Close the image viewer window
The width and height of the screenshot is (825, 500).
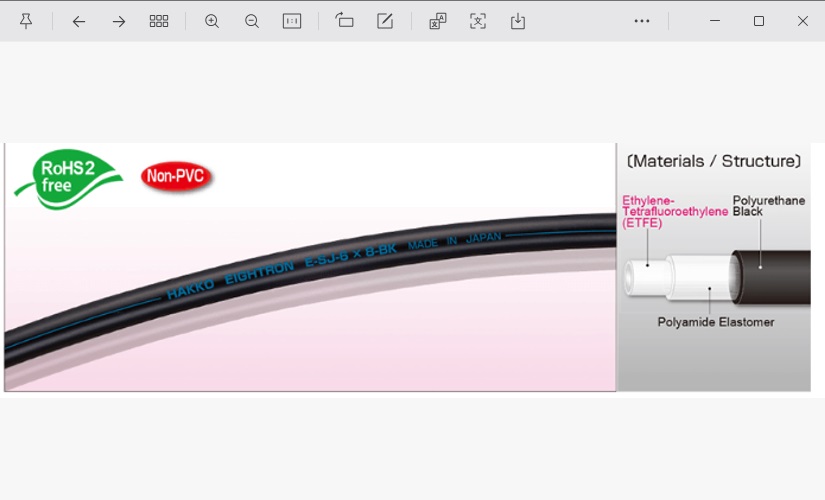(803, 21)
